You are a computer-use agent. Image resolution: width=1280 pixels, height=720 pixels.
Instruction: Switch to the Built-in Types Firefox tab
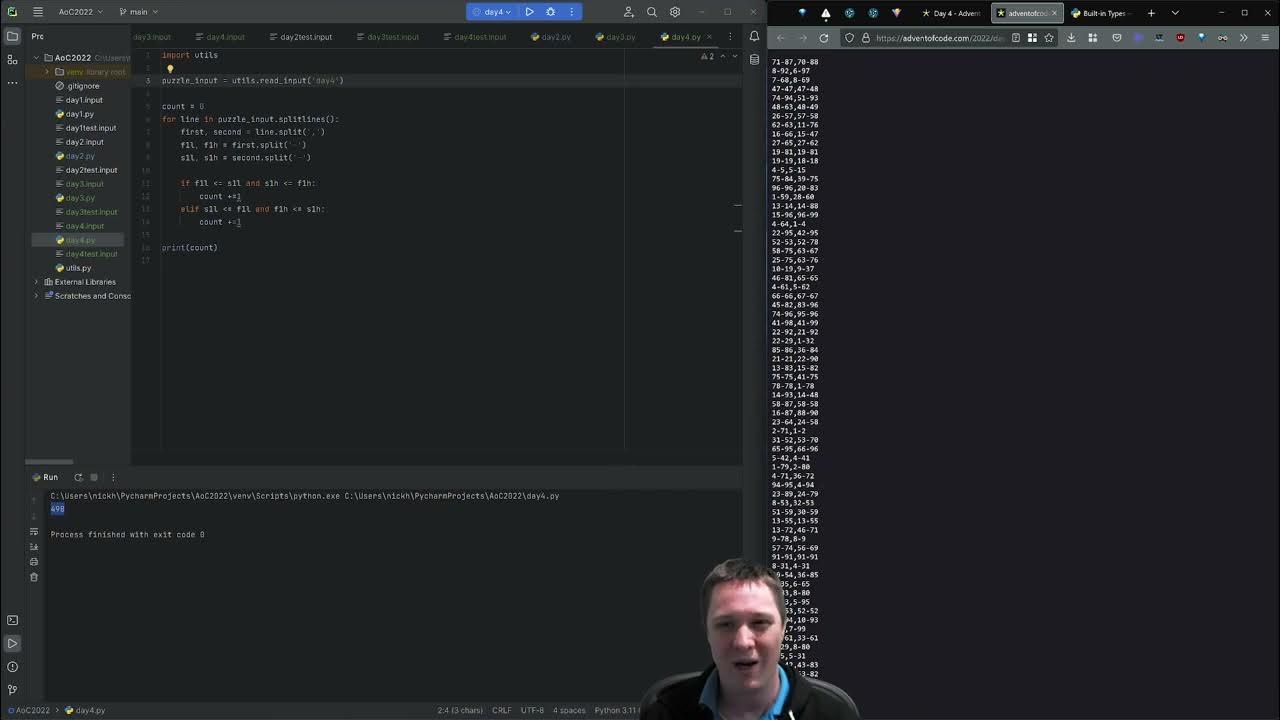1098,13
